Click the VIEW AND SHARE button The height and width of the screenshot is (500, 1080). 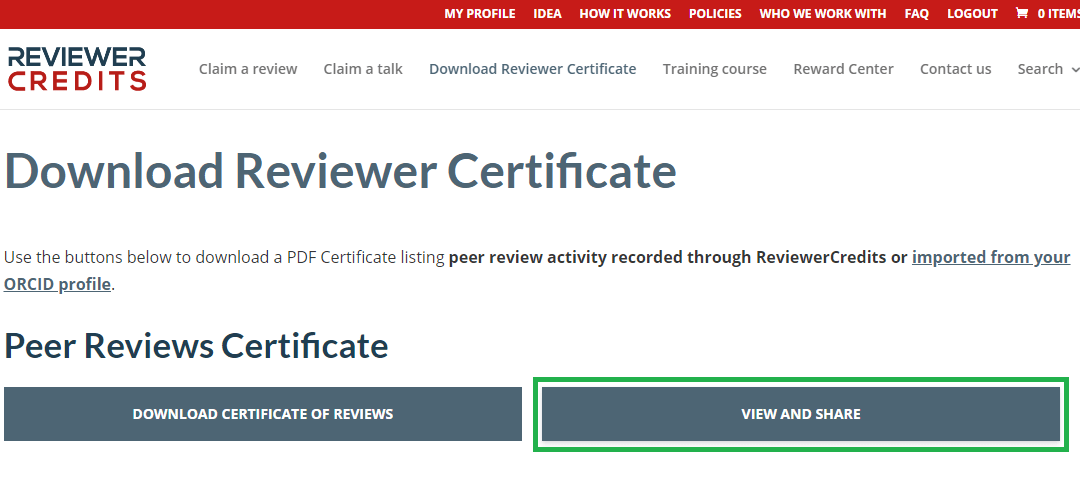[801, 414]
